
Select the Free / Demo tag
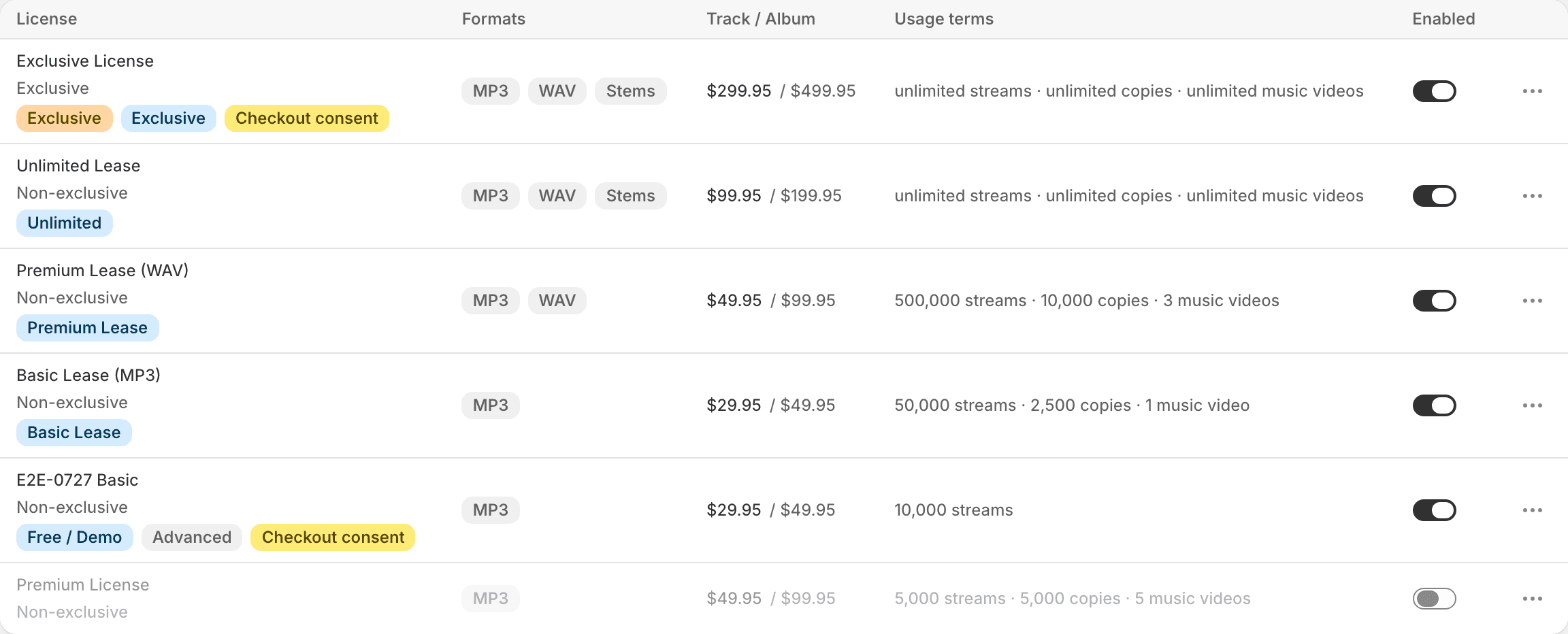point(74,537)
